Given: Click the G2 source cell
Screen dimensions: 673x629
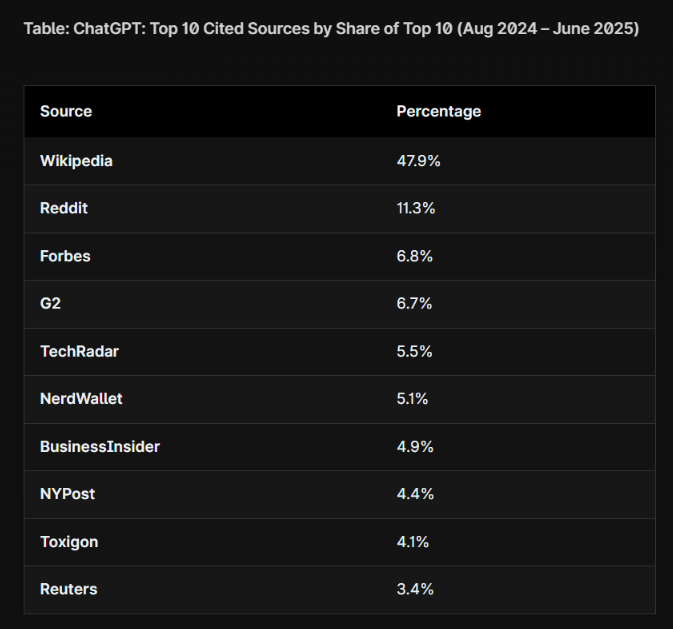Looking at the screenshot, I should click(x=50, y=304).
